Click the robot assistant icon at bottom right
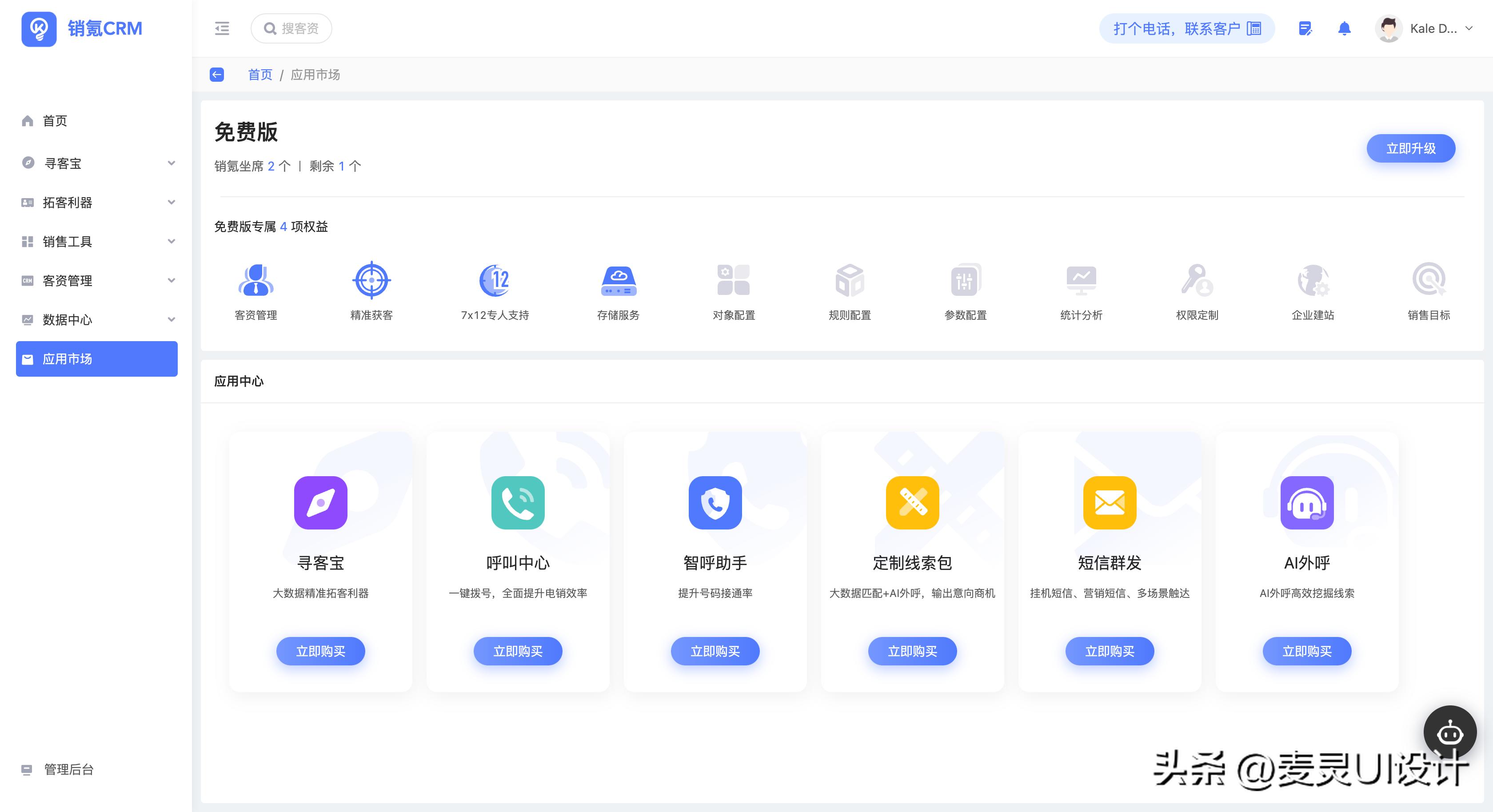Image resolution: width=1493 pixels, height=812 pixels. coord(1450,732)
